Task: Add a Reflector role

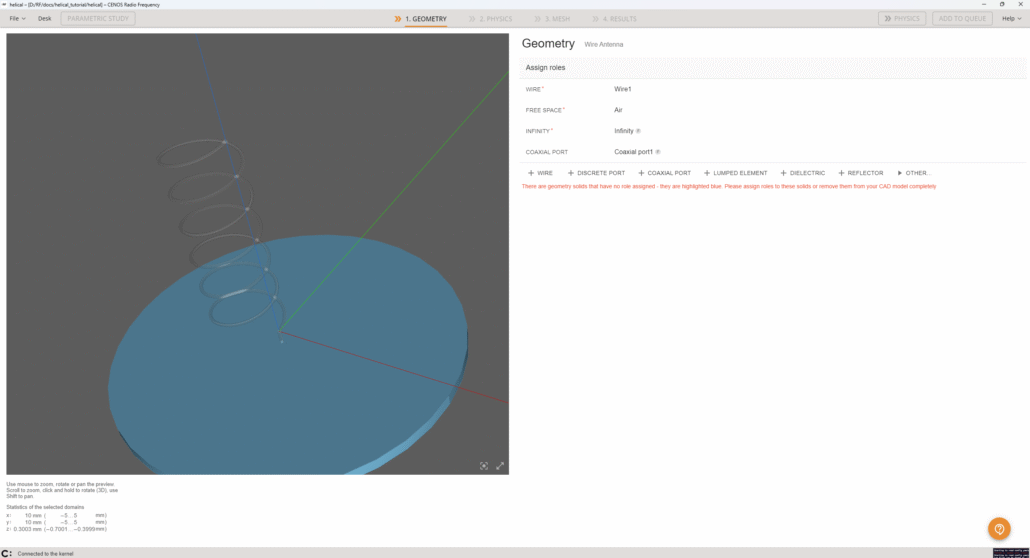Action: 861,173
